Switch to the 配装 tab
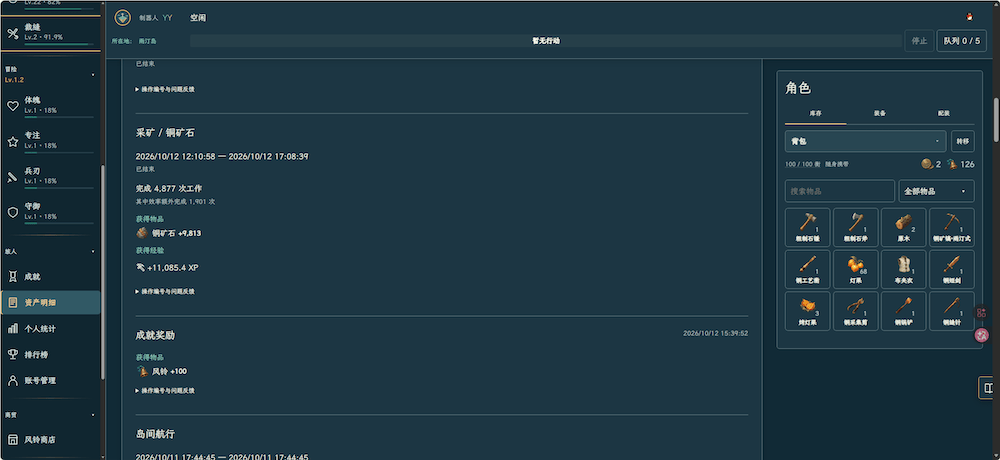1000x460 pixels. click(943, 113)
